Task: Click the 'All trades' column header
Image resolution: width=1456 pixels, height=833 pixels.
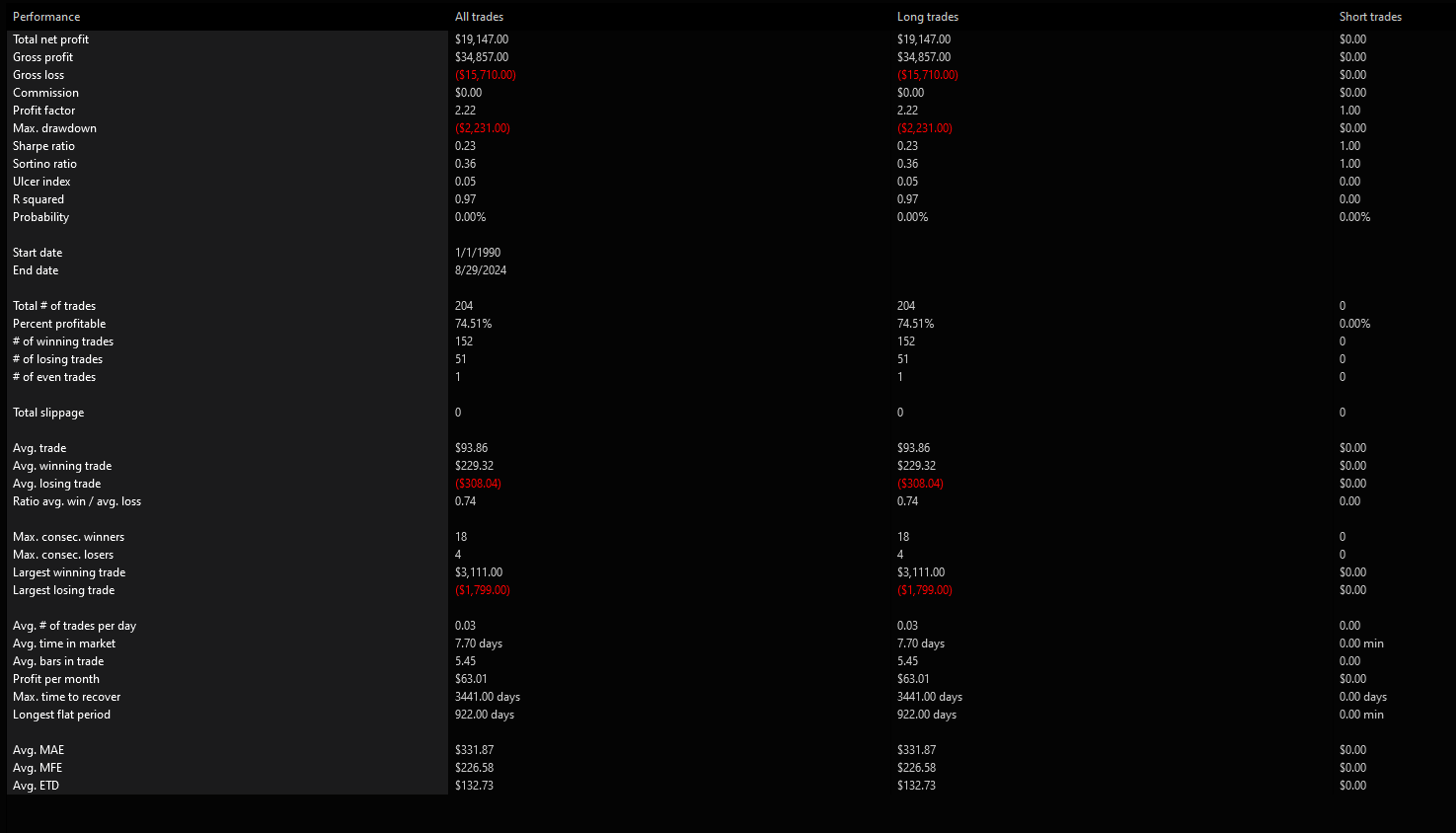Action: pyautogui.click(x=479, y=17)
